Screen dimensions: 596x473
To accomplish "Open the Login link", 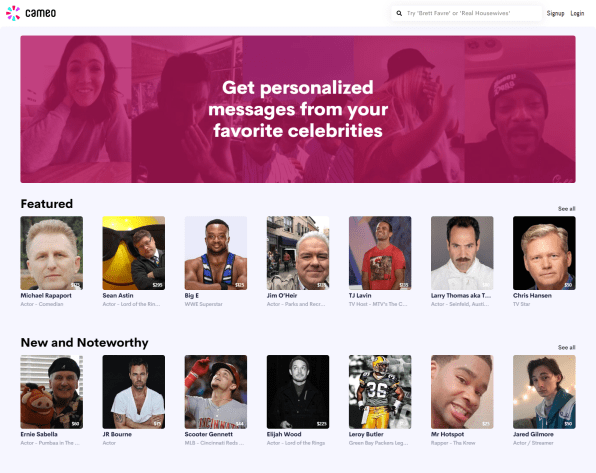I will (x=577, y=13).
